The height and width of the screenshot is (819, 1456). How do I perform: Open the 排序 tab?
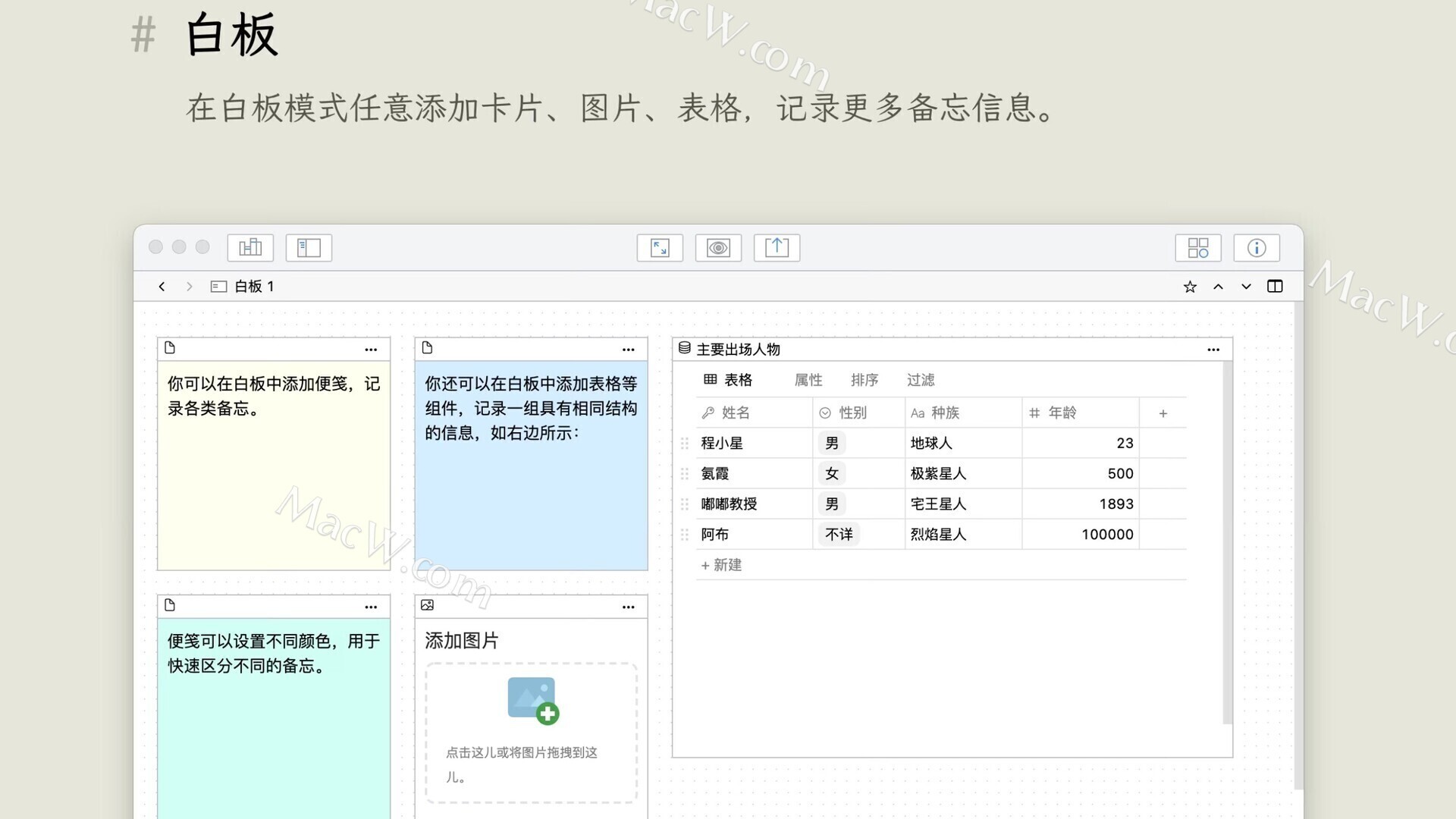[864, 380]
